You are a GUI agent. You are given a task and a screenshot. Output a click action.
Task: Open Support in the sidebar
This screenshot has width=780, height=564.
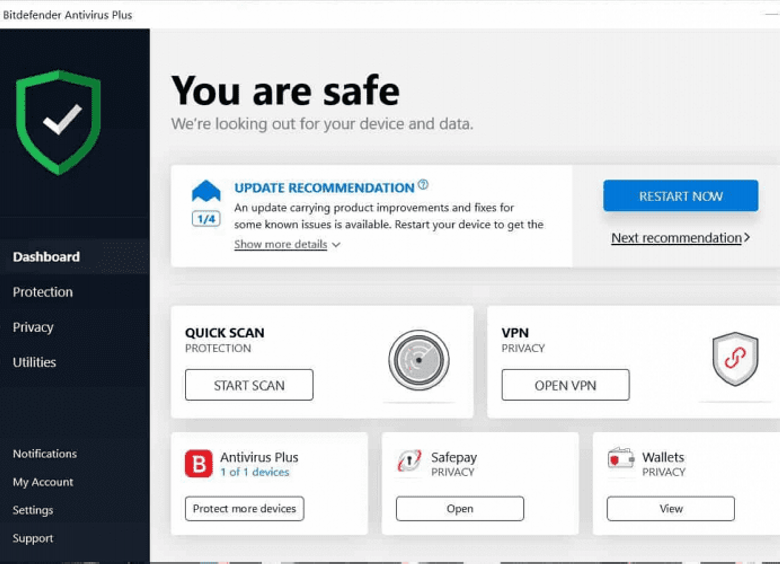pos(33,538)
